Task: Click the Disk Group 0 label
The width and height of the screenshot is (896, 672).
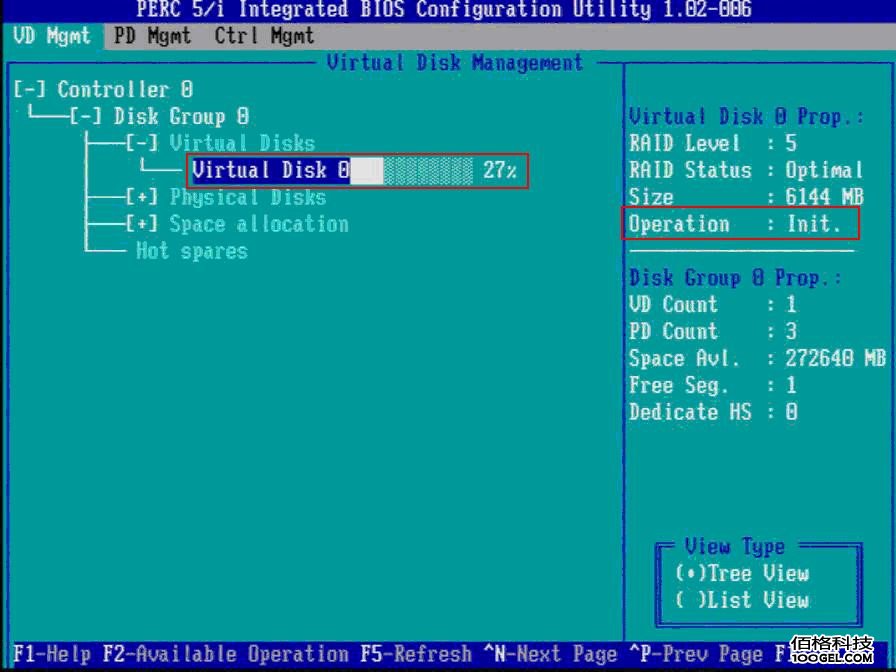Action: [x=181, y=117]
